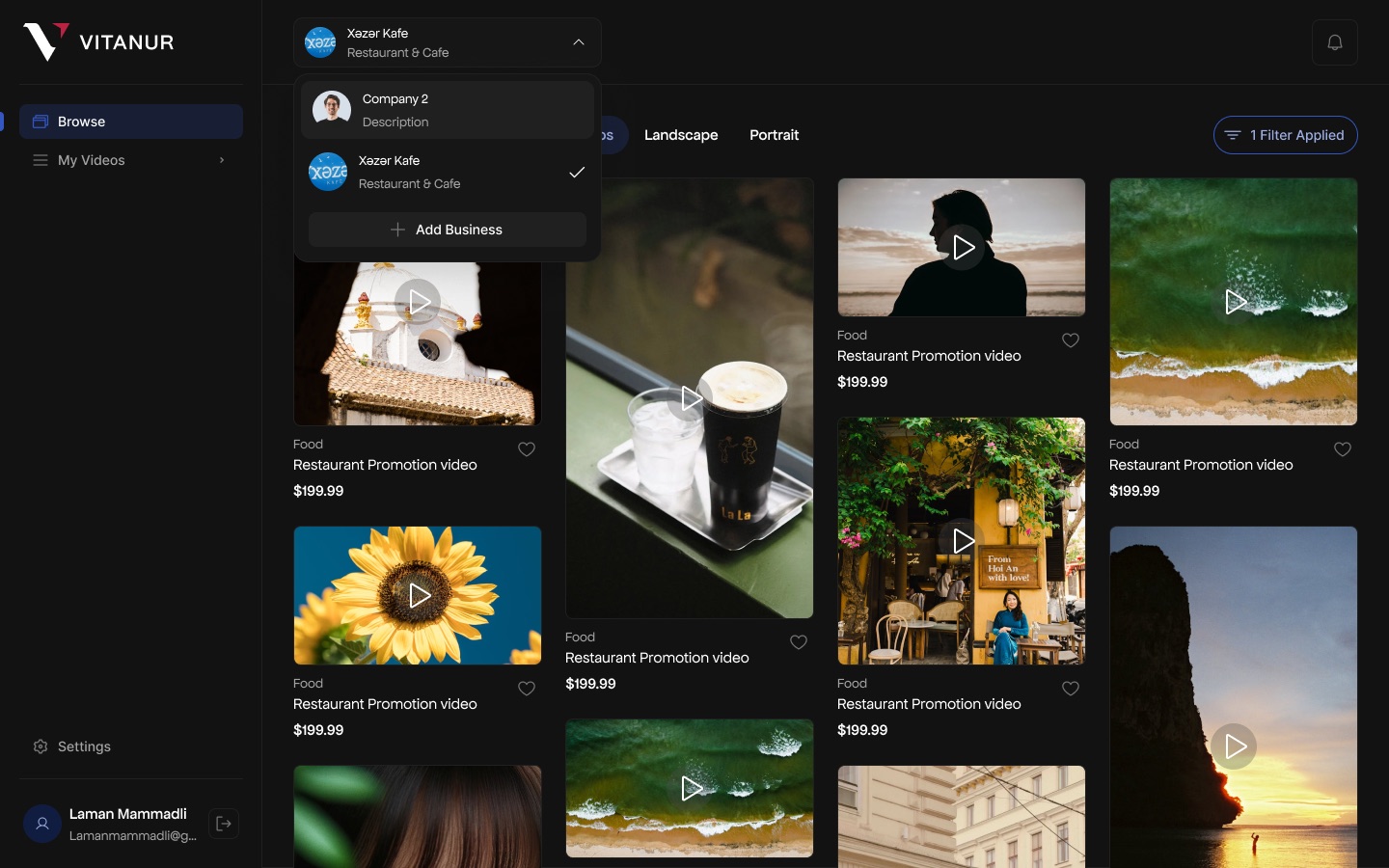Open the bottom aerial beach video thumbnail
Screen dimensions: 1389x868
pos(690,788)
